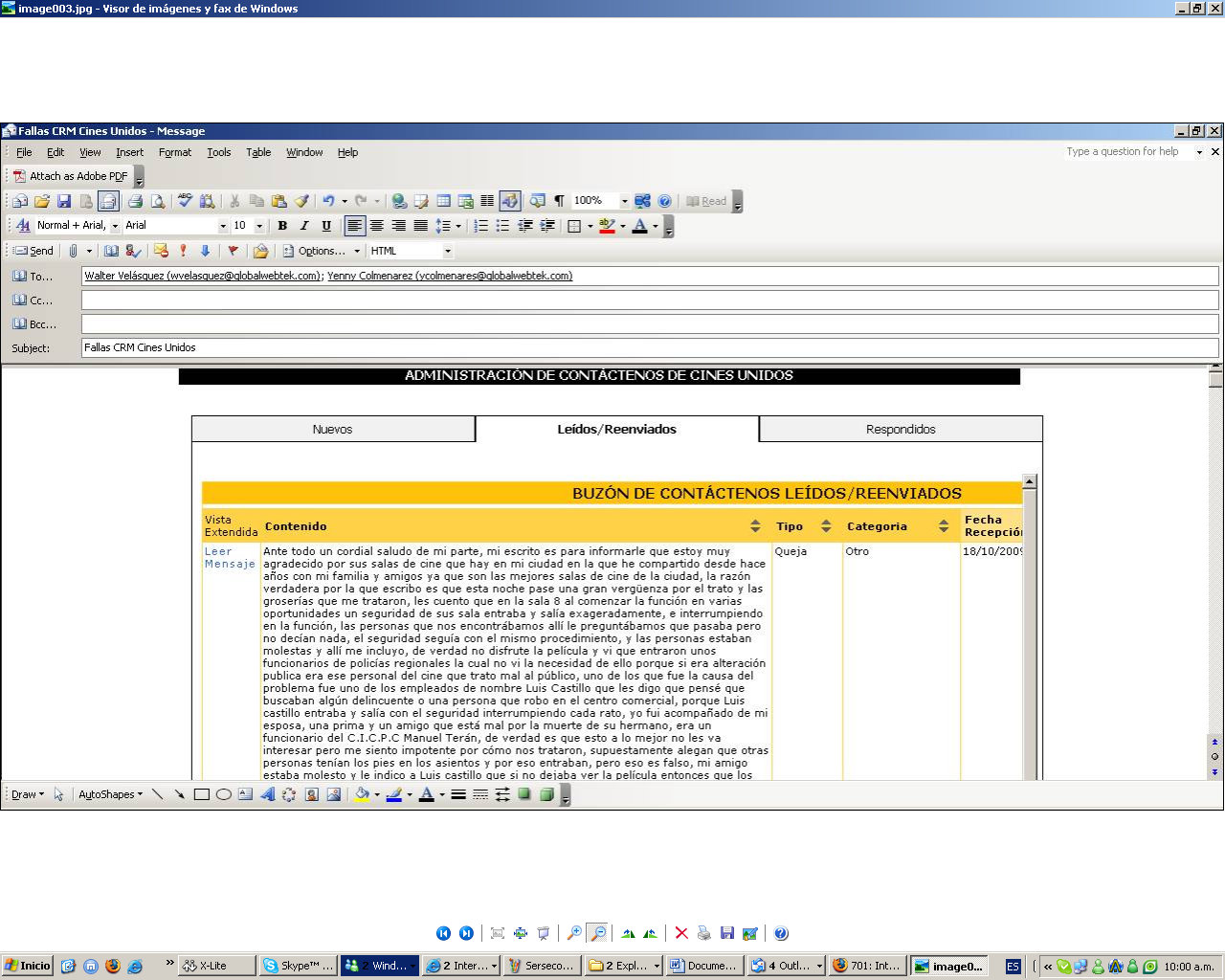Image resolution: width=1225 pixels, height=980 pixels.
Task: Click the Cc... address book button
Action: coord(33,300)
